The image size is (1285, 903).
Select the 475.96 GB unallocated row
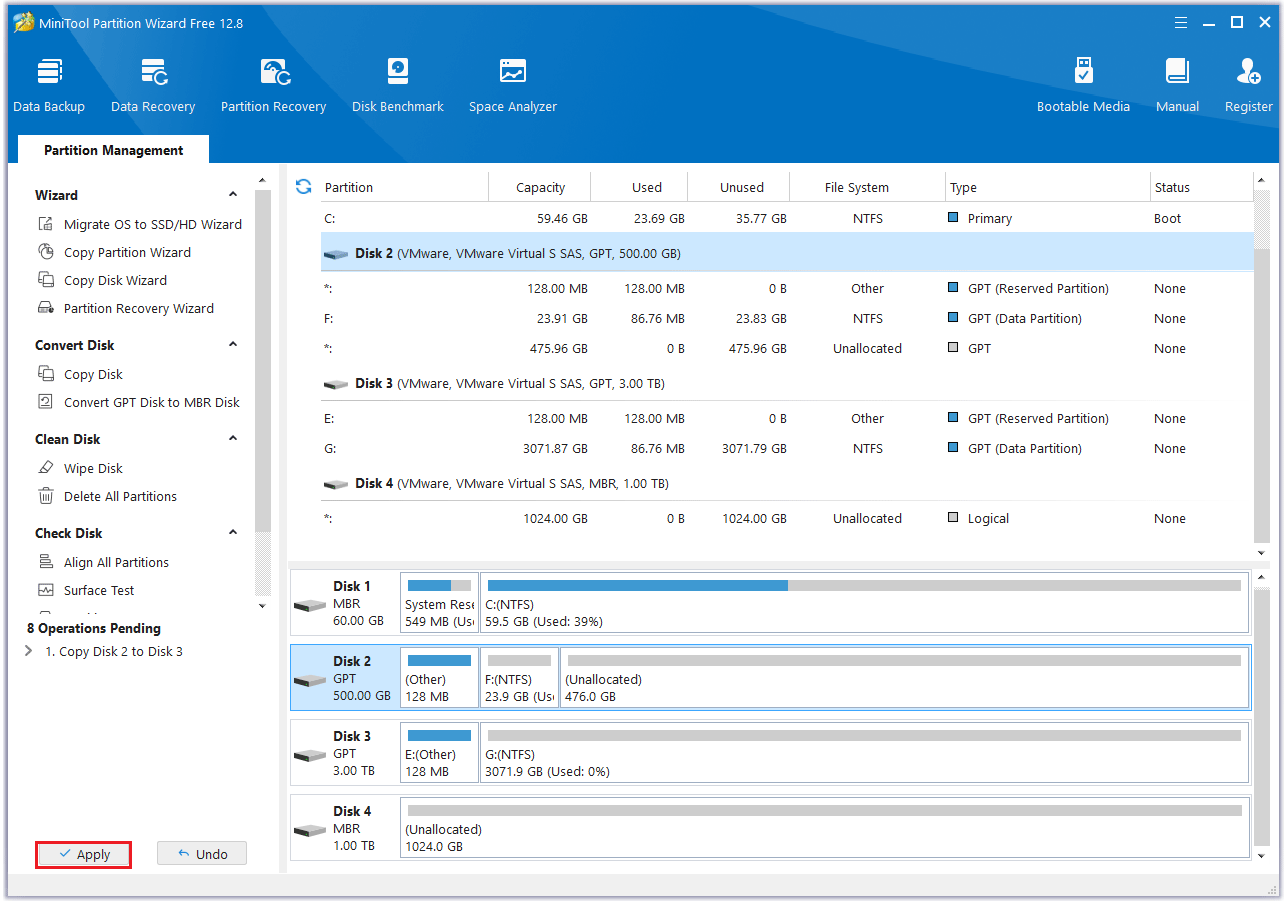click(x=787, y=349)
